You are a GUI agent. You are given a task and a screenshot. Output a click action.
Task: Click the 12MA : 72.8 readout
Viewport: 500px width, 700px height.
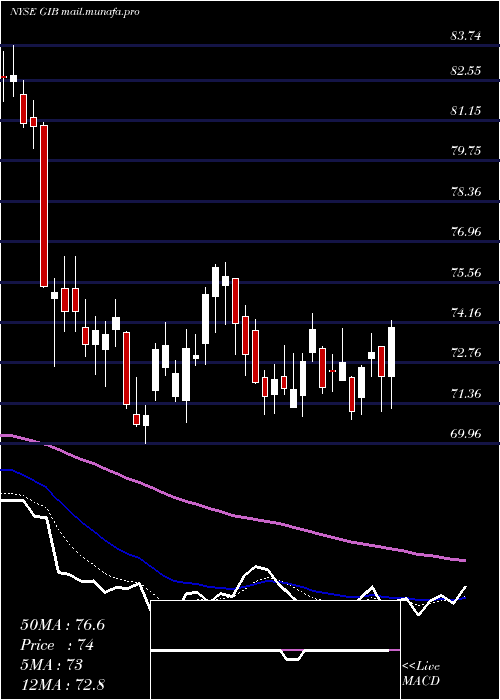point(62,685)
